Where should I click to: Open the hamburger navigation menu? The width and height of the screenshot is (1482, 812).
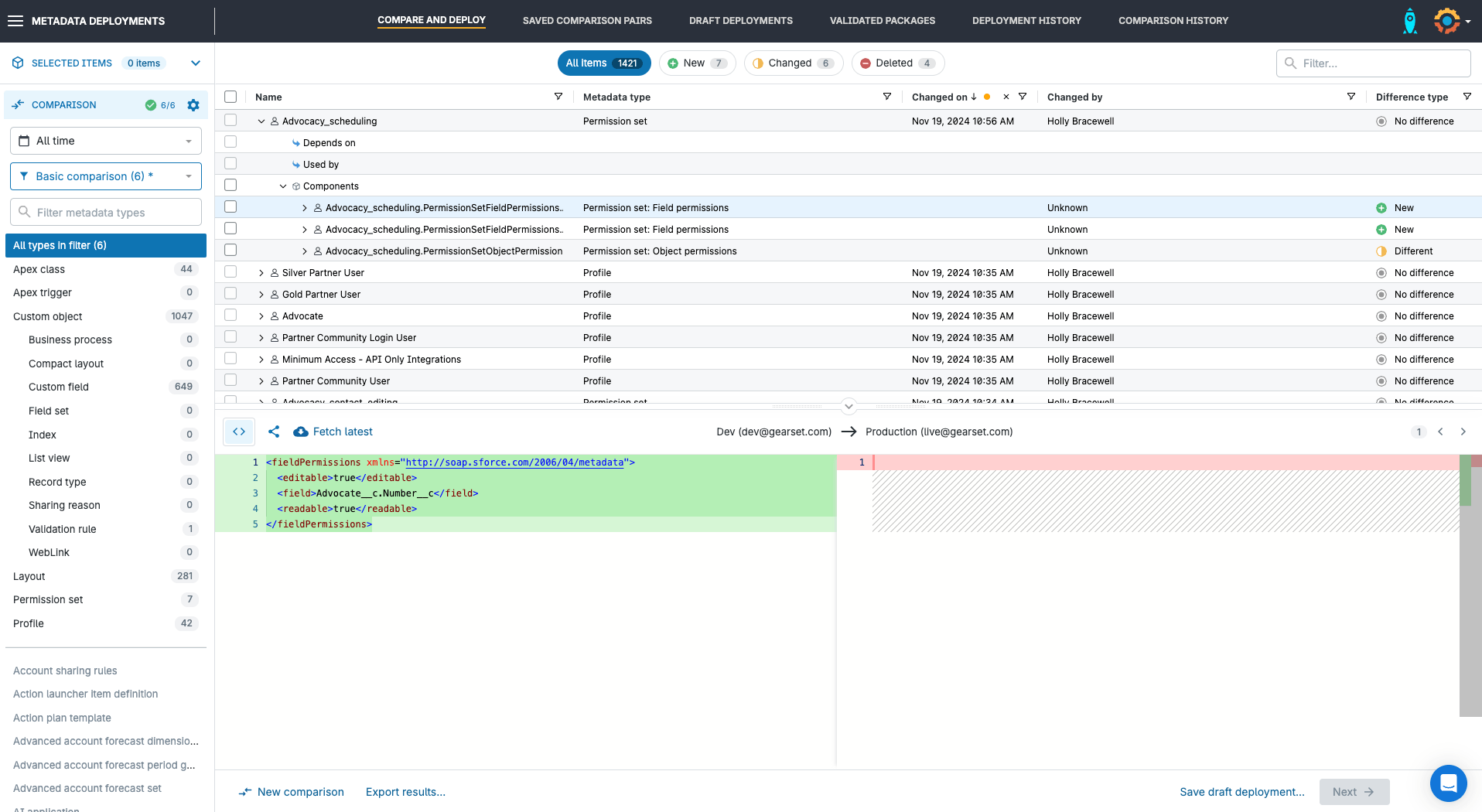(15, 21)
